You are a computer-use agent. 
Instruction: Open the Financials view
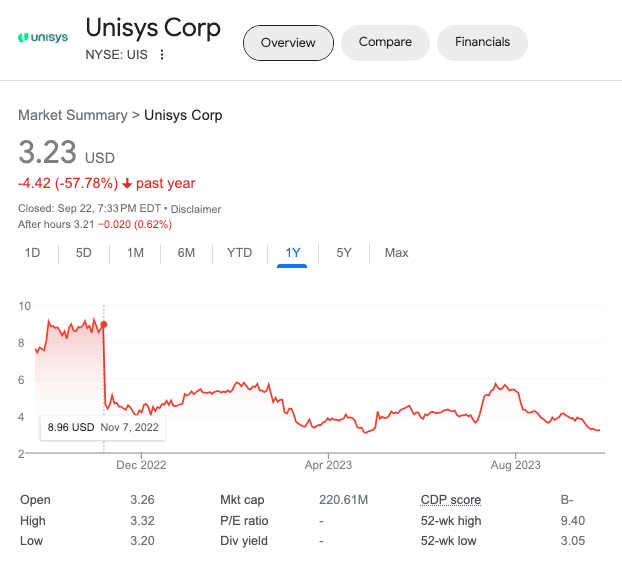(482, 42)
